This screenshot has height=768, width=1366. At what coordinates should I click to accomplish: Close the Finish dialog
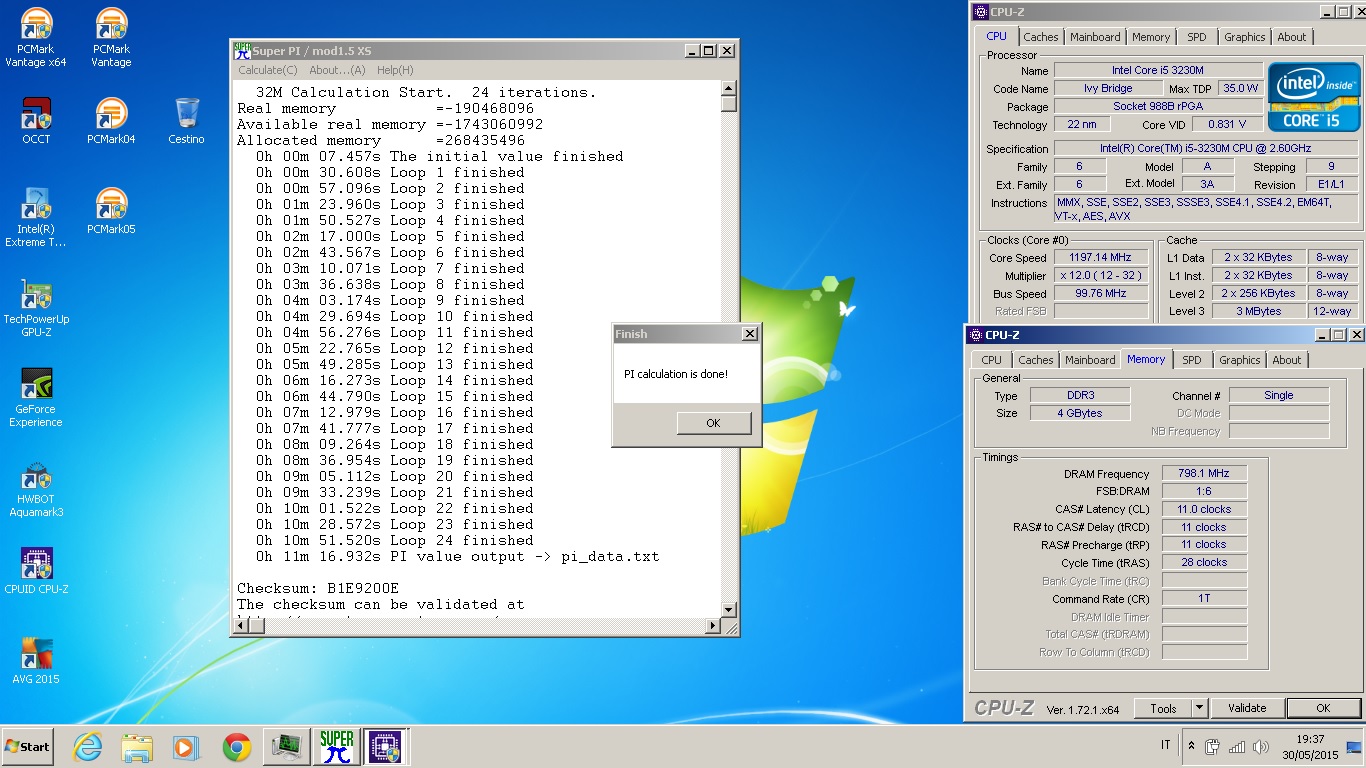tap(749, 334)
